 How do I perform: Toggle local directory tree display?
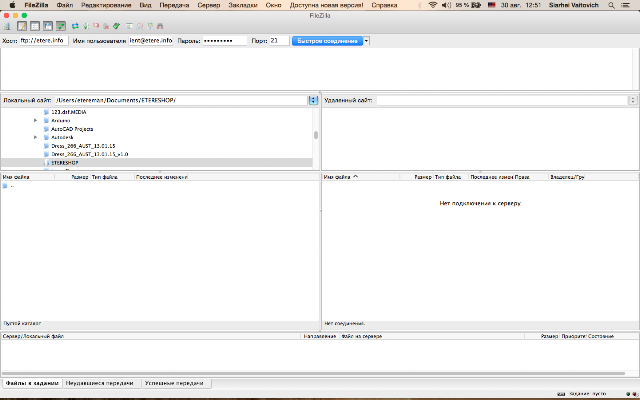coord(35,26)
